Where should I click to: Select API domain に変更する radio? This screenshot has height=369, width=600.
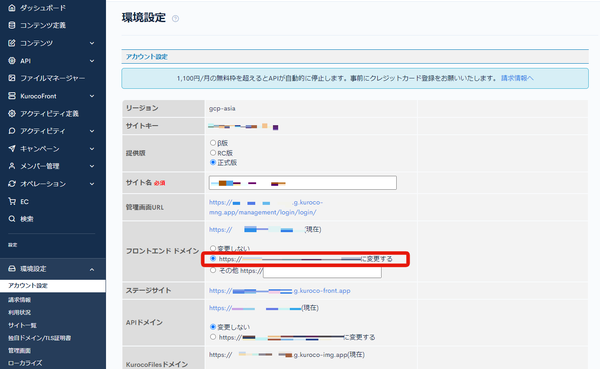(213, 337)
